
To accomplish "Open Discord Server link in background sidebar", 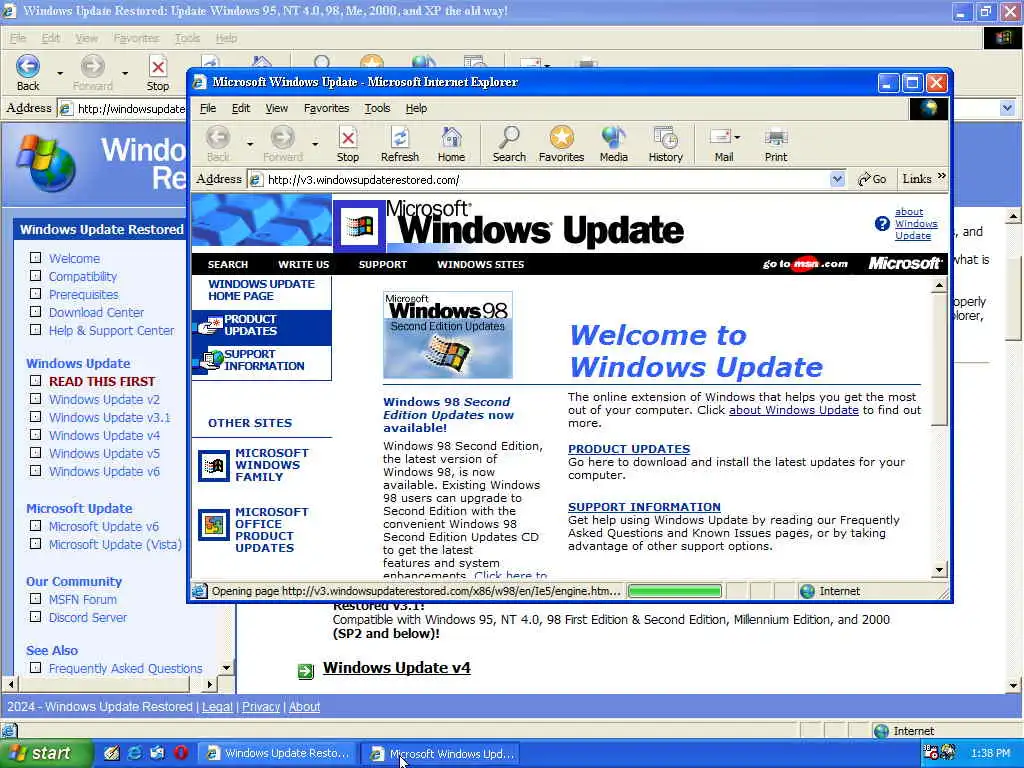I will (88, 618).
